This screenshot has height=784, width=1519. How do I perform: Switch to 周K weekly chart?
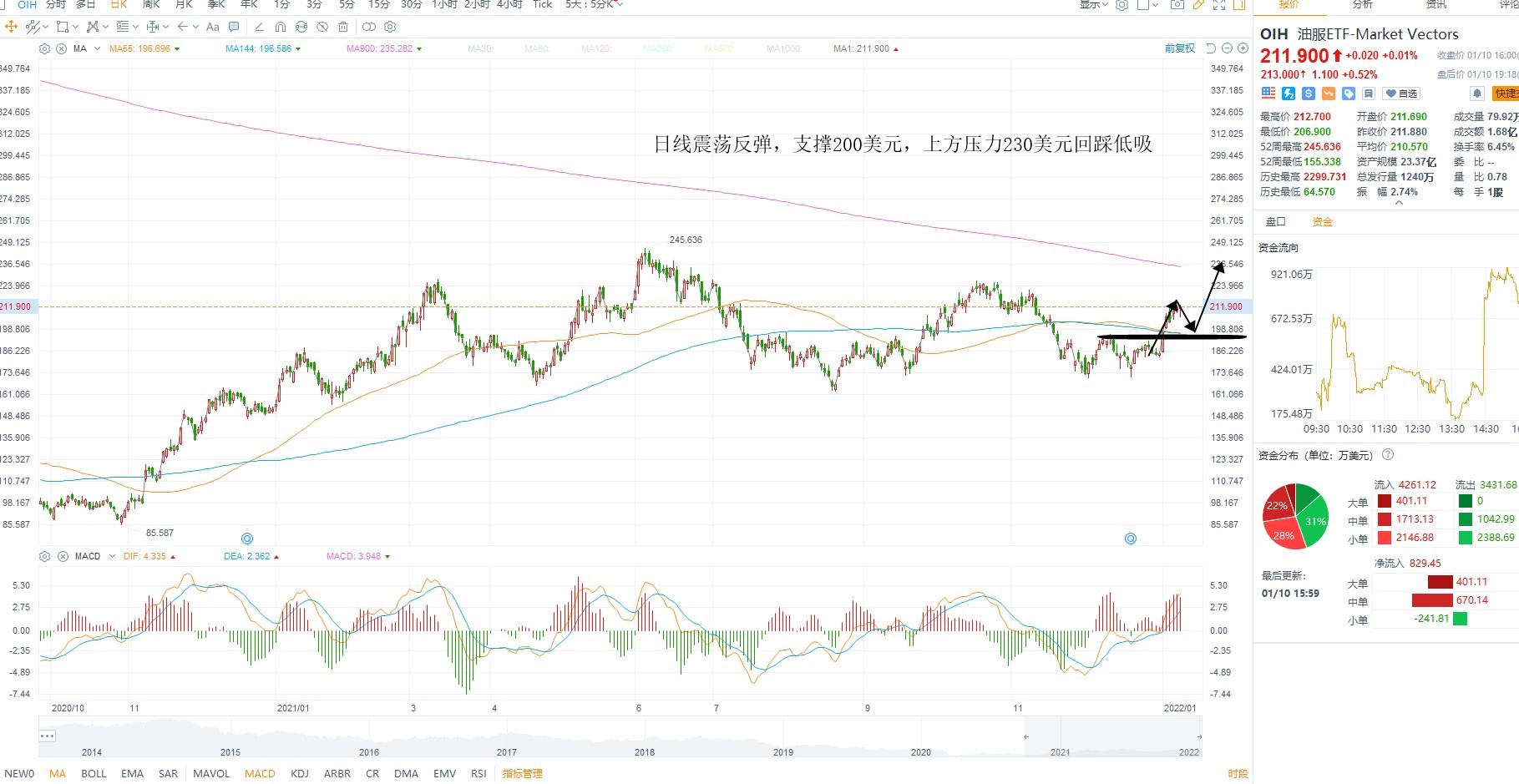point(150,4)
